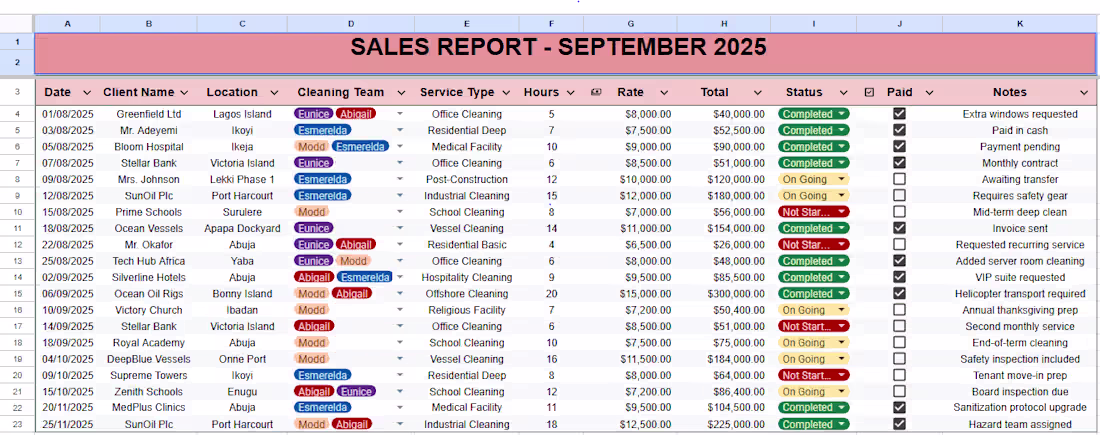This screenshot has height=435, width=1100.
Task: Open Not Started status chip for Prime Schools
Action: point(814,212)
